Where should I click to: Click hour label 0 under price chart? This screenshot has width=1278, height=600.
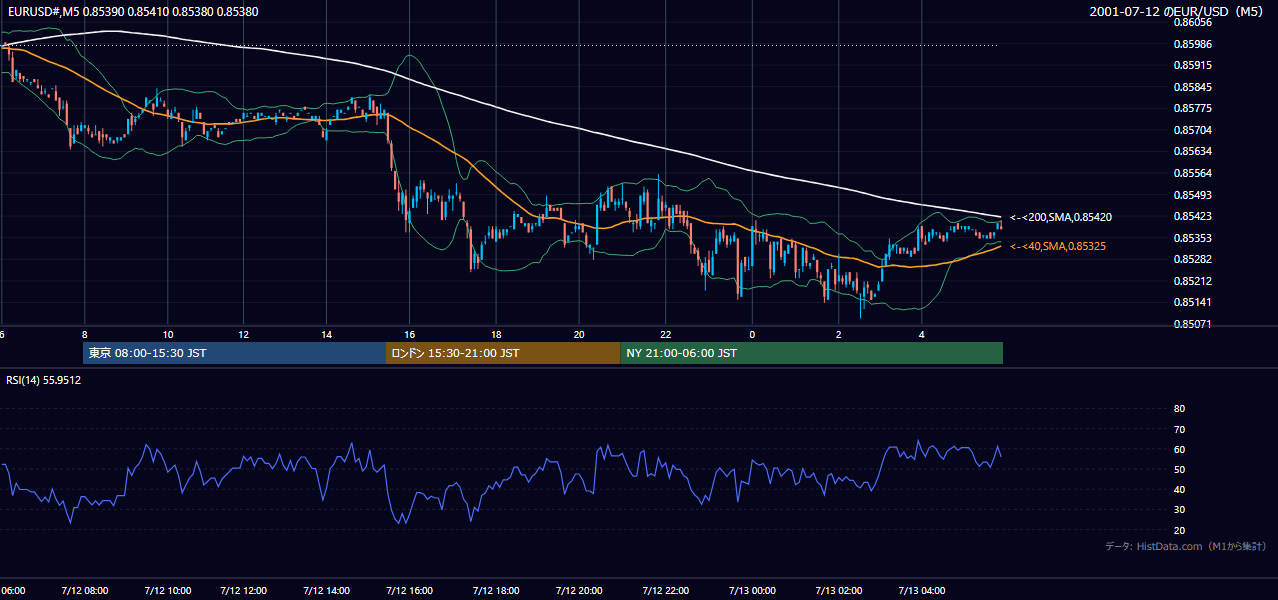pos(752,335)
